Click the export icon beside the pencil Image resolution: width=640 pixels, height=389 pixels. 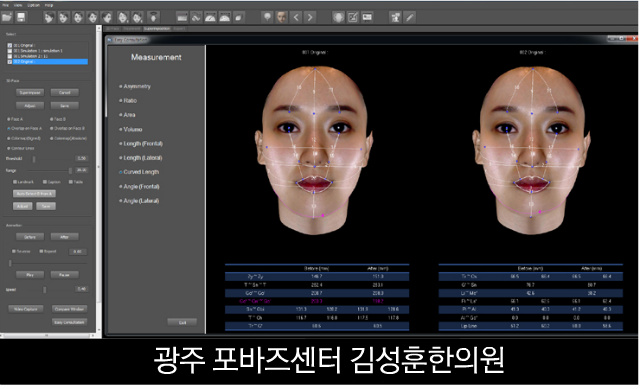[395, 17]
